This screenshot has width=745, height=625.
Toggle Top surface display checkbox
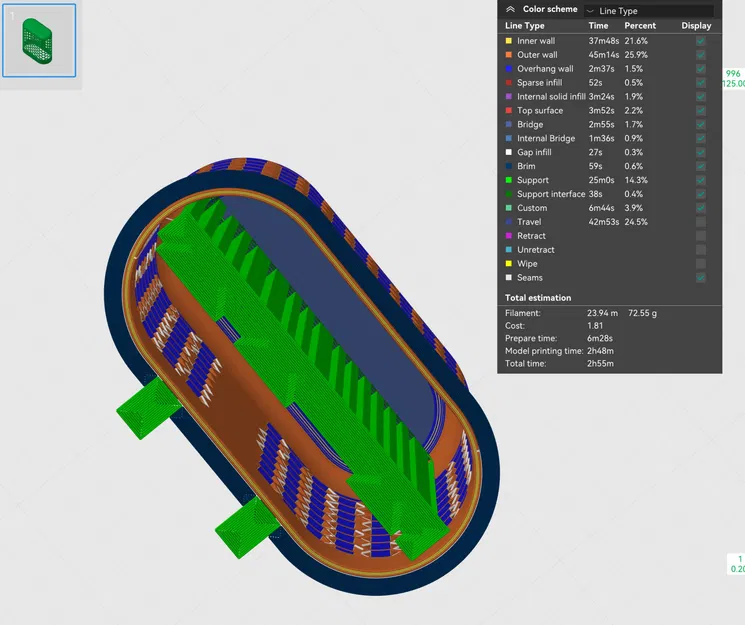tap(700, 110)
